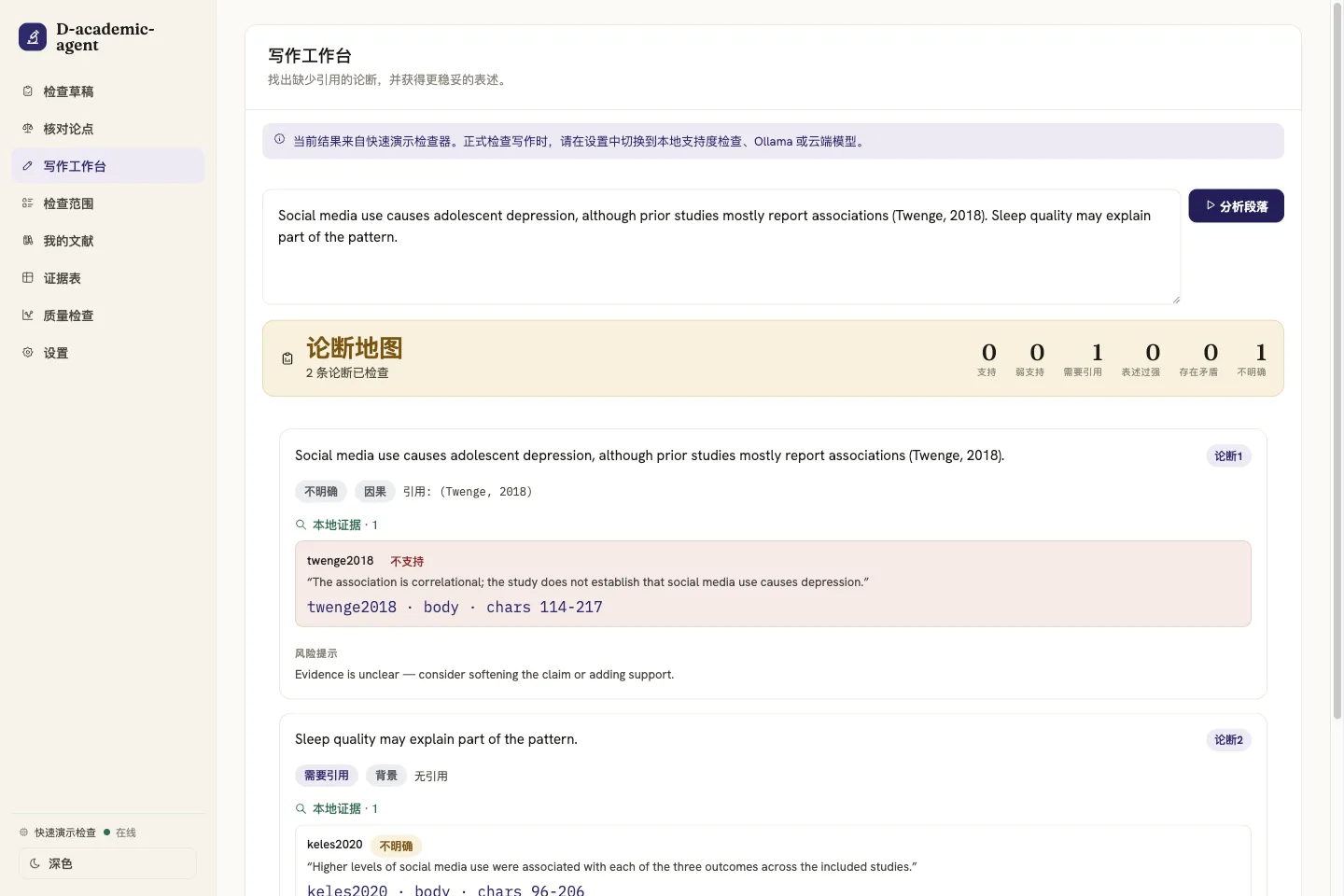
Task: Click the textarea resize handle
Action: (1176, 300)
